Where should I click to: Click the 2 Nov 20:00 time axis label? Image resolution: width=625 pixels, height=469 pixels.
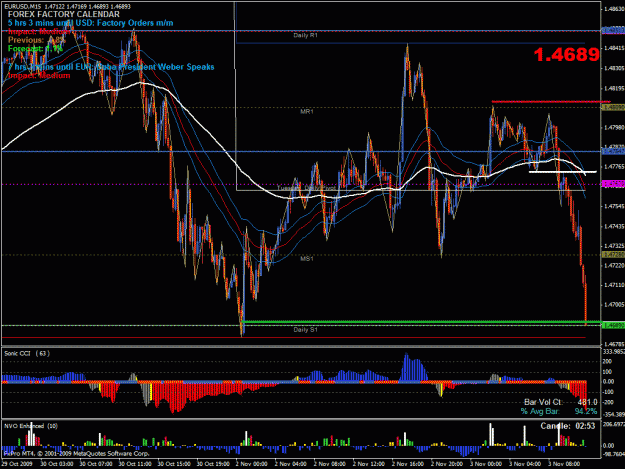coord(447,464)
